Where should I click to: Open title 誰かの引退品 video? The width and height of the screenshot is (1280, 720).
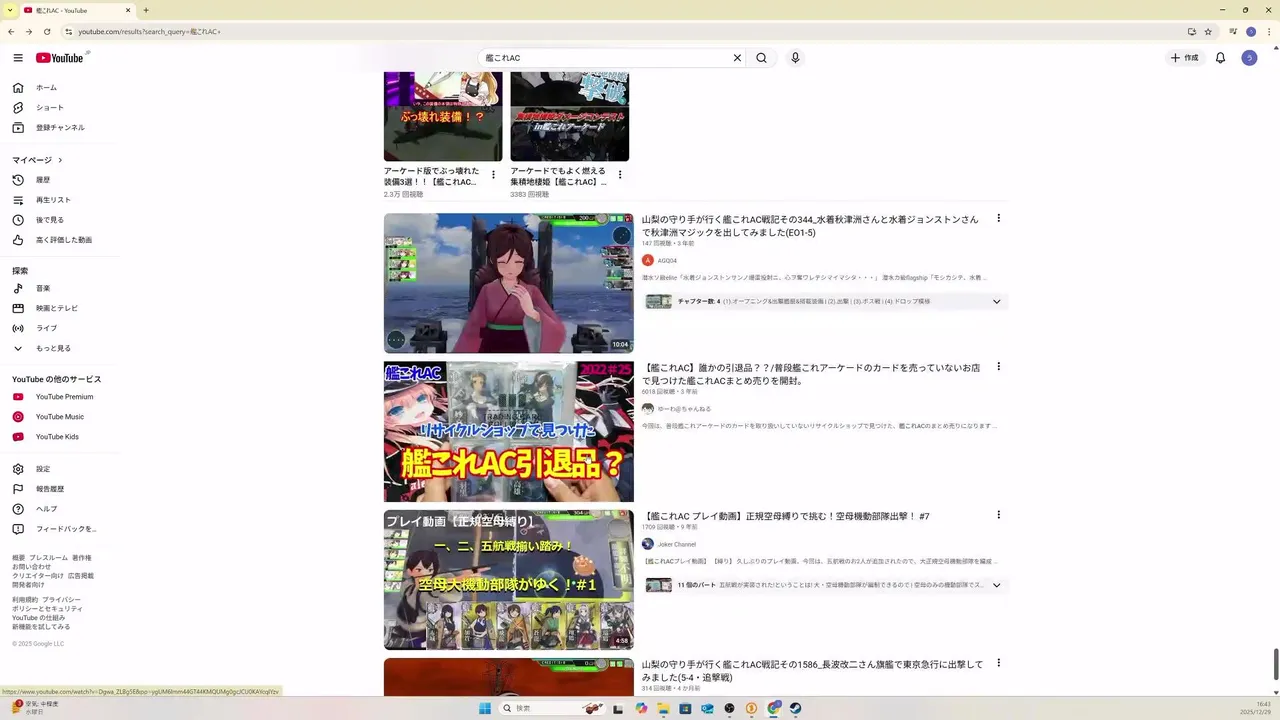click(x=810, y=374)
